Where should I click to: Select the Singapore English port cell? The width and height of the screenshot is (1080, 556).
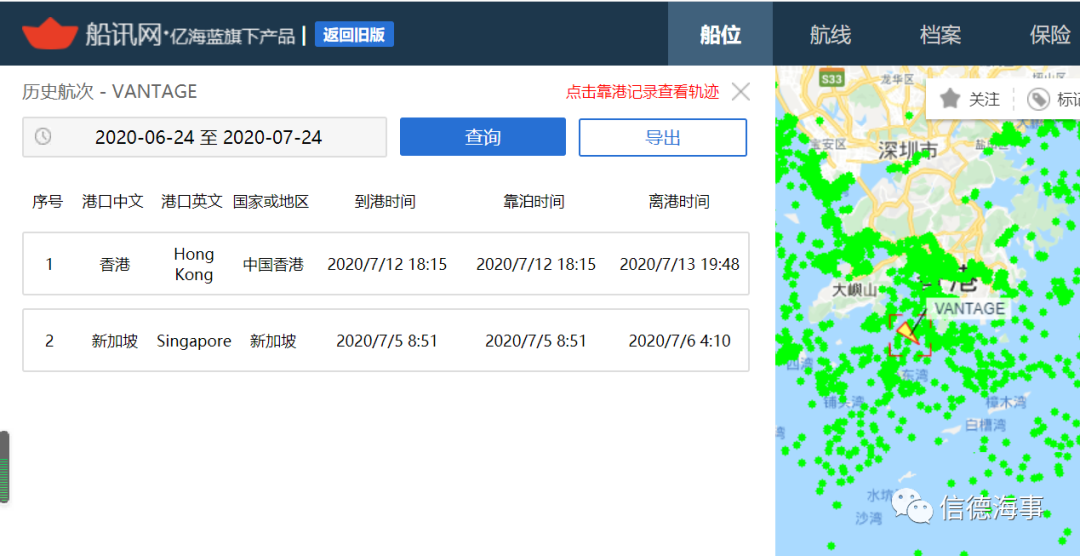[194, 341]
